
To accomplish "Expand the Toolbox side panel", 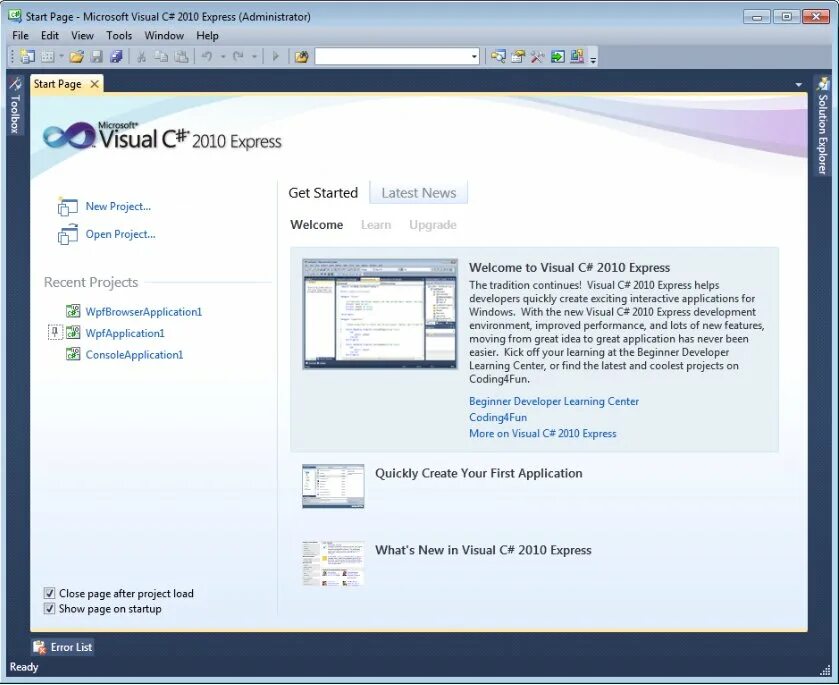I will point(15,106).
